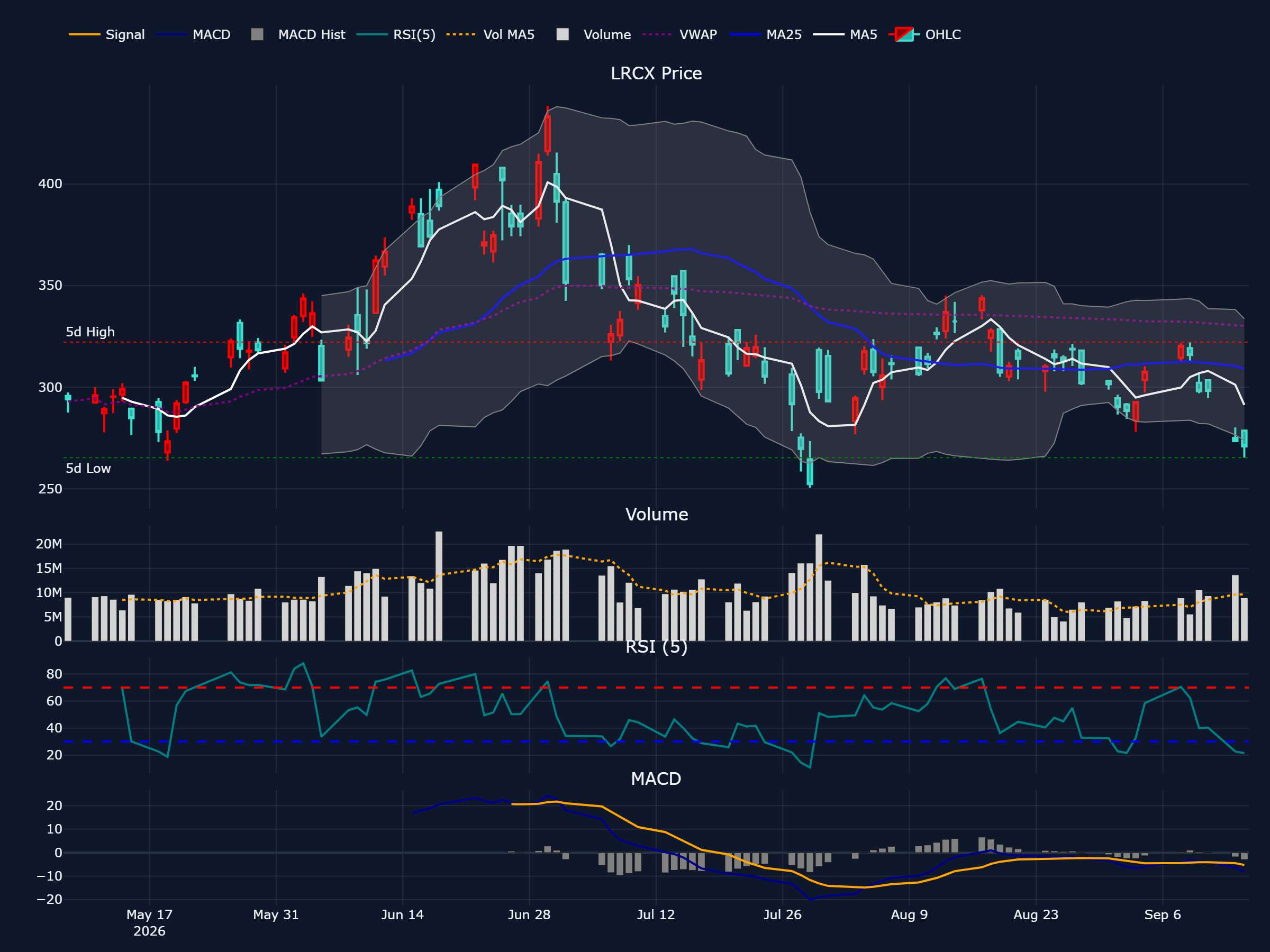Click the 60 RSI axis label
The height and width of the screenshot is (952, 1270).
(x=54, y=701)
